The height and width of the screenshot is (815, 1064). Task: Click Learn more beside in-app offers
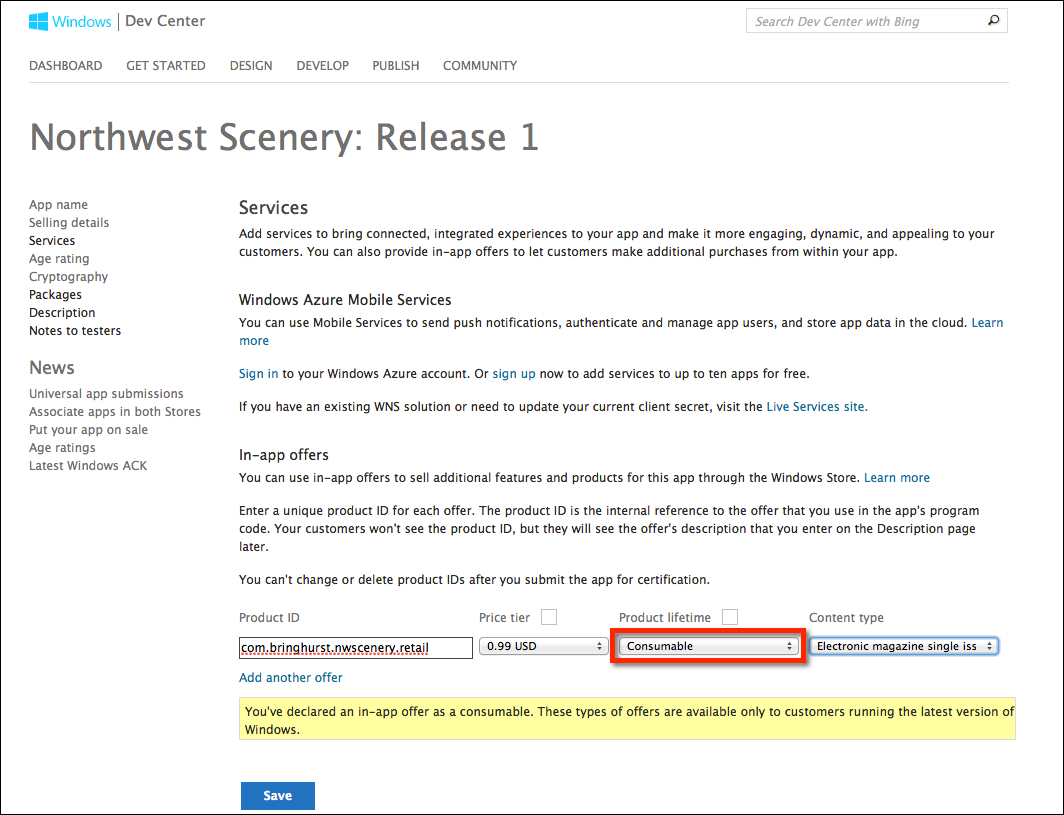(897, 478)
